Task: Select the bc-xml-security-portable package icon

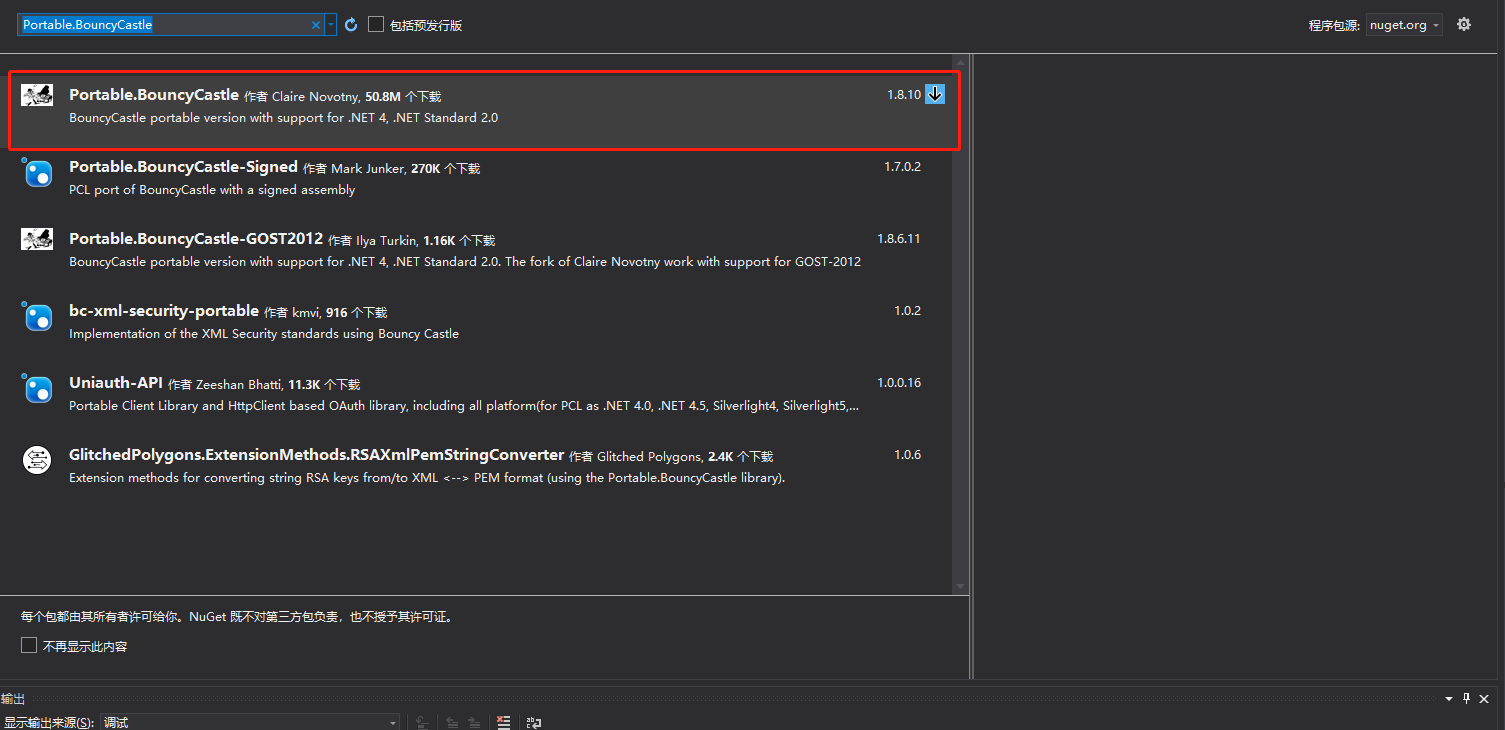Action: (37, 317)
